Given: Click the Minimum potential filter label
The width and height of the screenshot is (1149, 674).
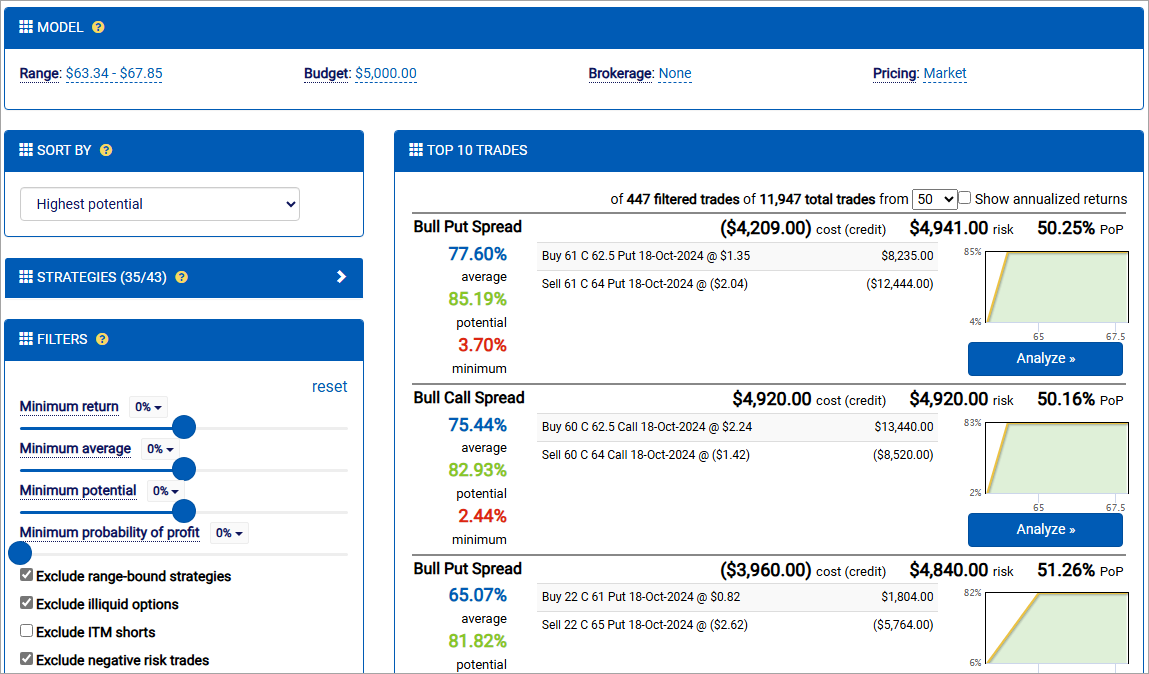Looking at the screenshot, I should click(x=78, y=490).
